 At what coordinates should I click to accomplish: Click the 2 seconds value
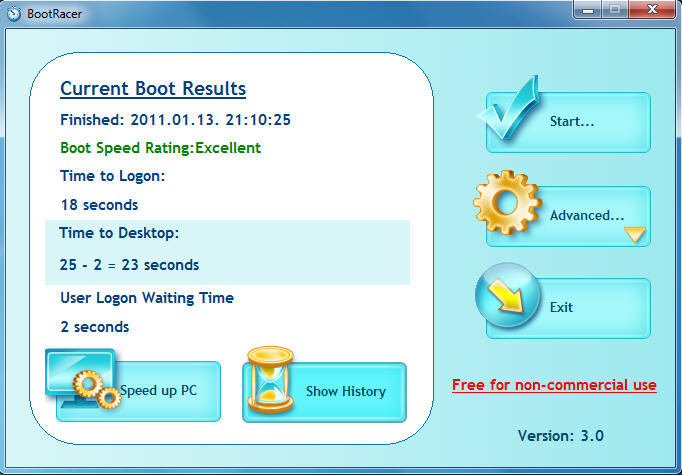[x=95, y=327]
